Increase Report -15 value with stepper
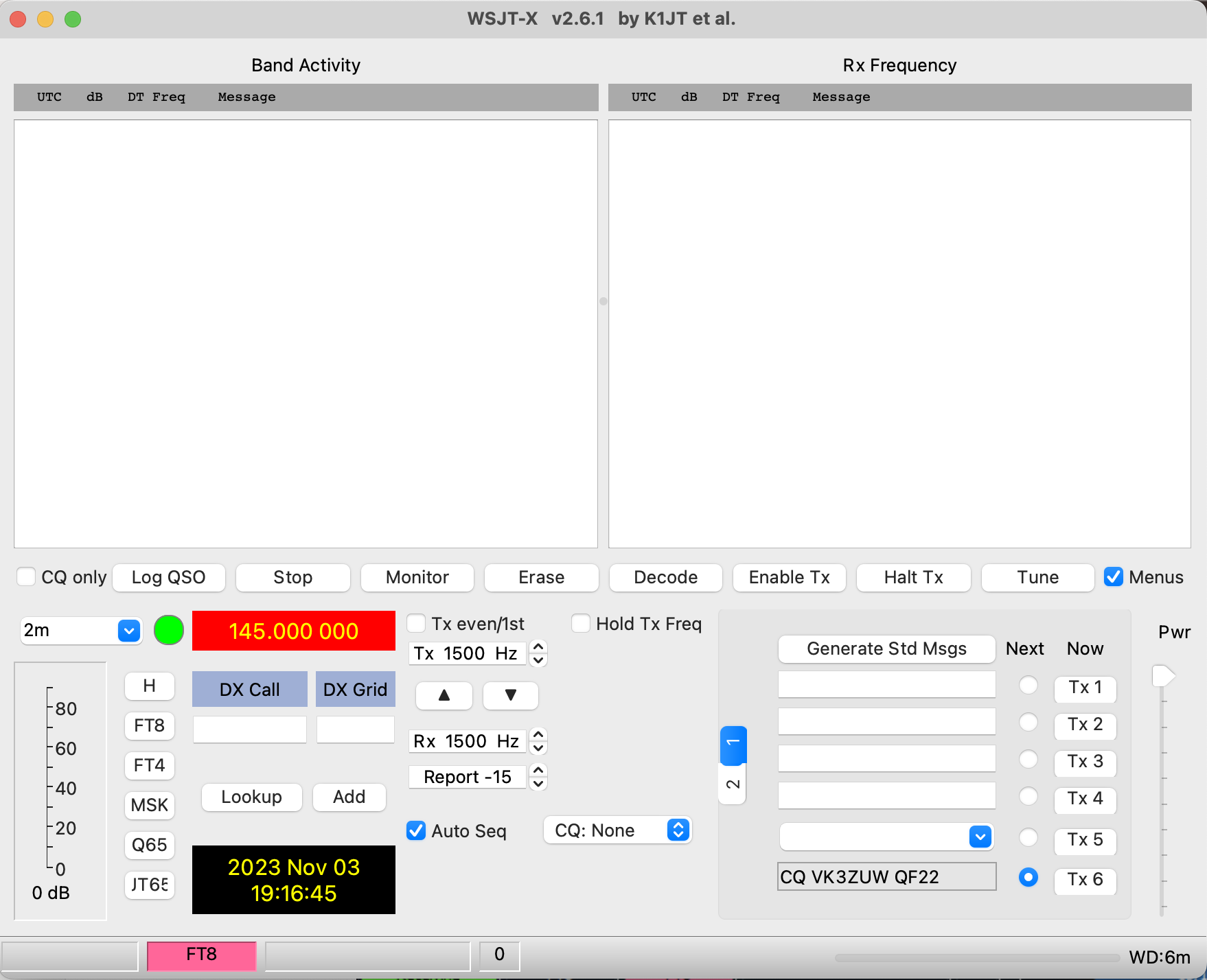 click(x=539, y=770)
